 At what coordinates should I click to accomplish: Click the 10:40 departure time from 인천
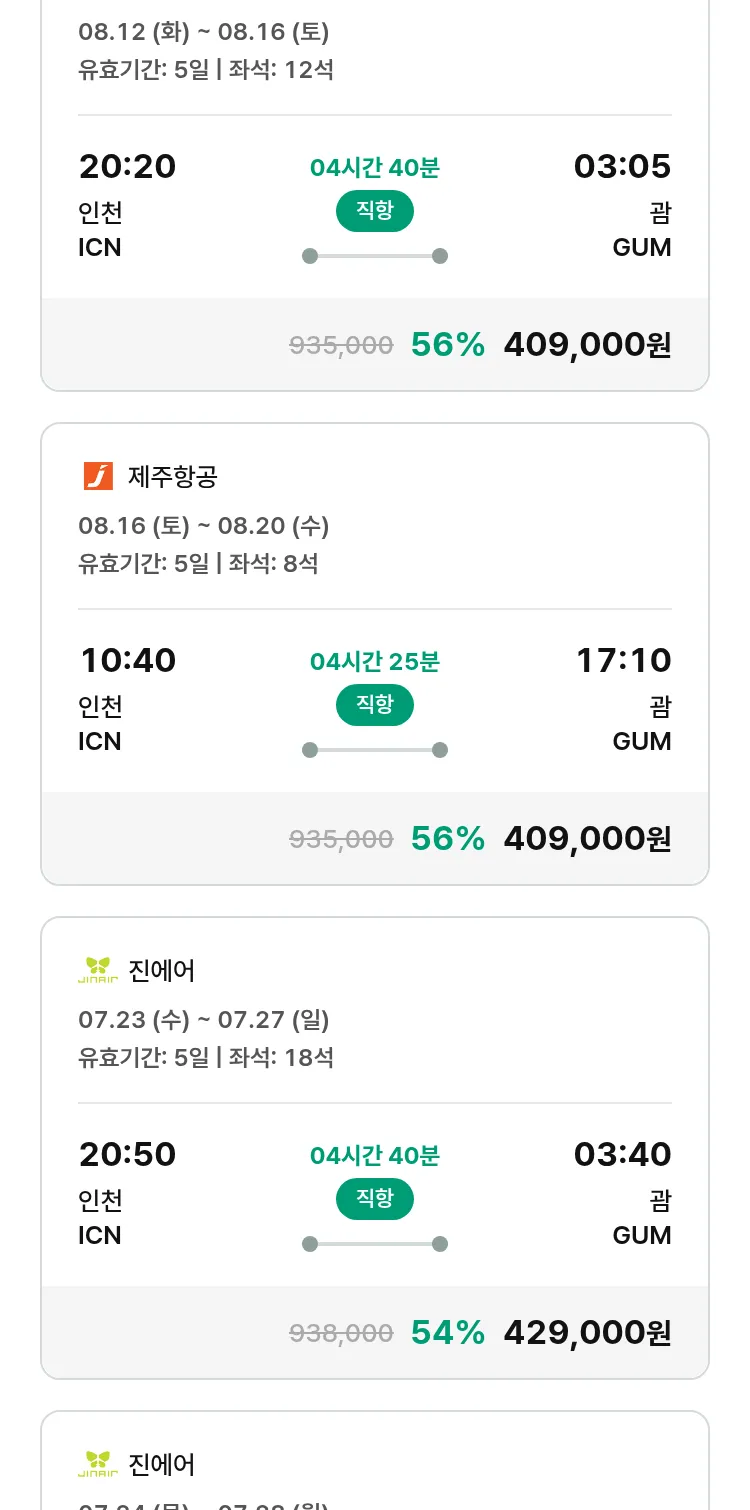[128, 660]
